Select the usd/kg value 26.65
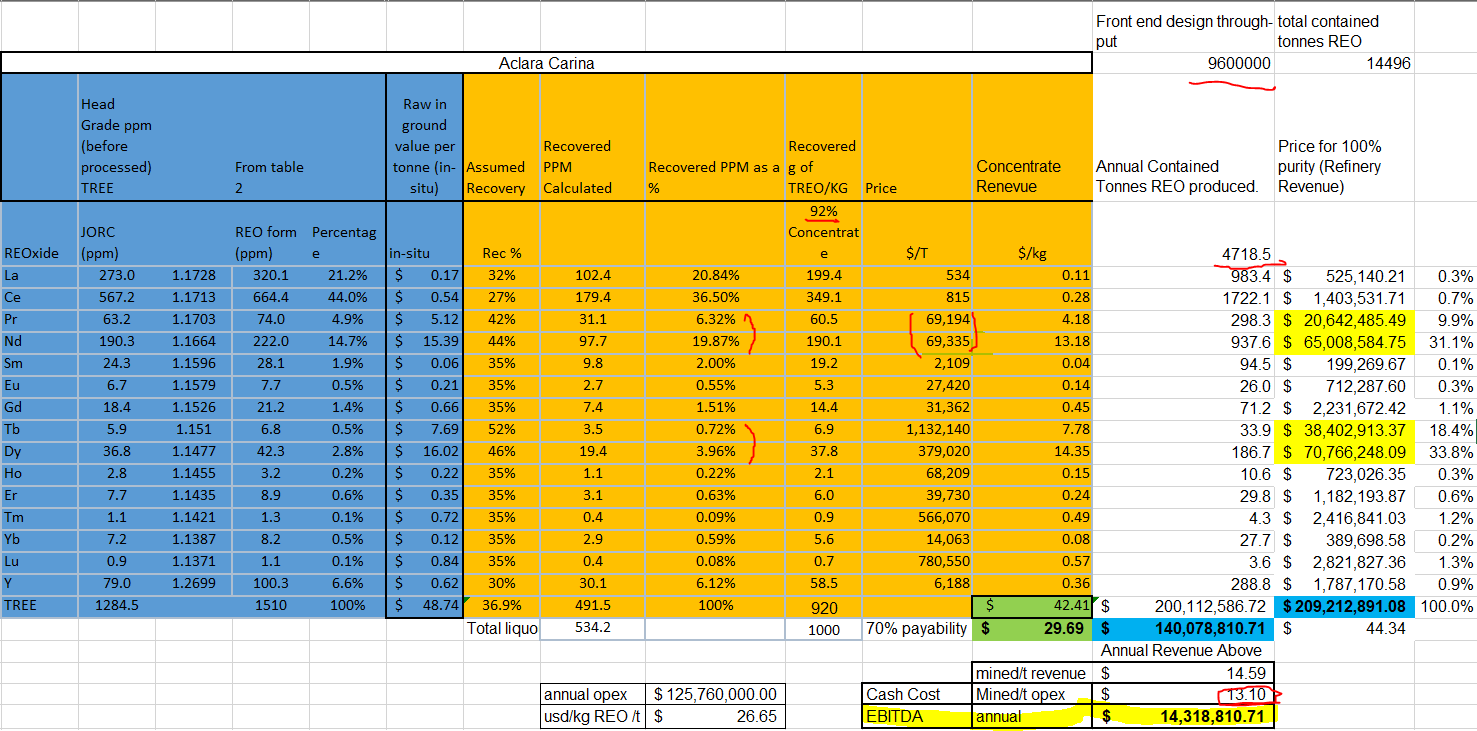 715,716
